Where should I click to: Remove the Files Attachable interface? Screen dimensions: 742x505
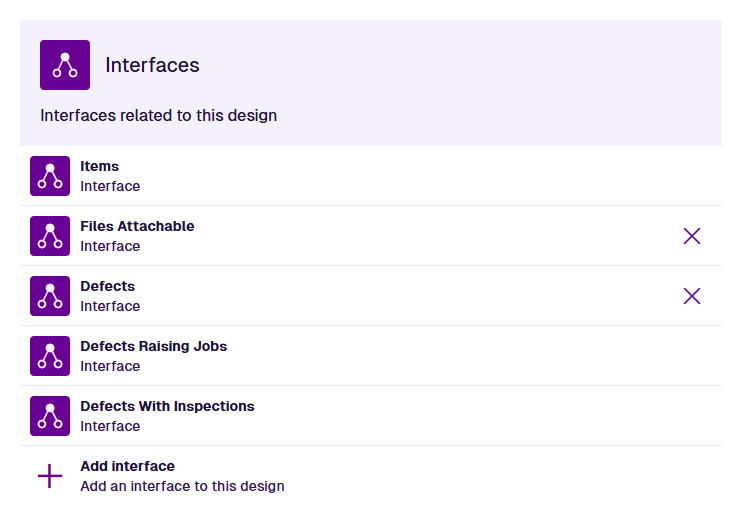click(691, 236)
